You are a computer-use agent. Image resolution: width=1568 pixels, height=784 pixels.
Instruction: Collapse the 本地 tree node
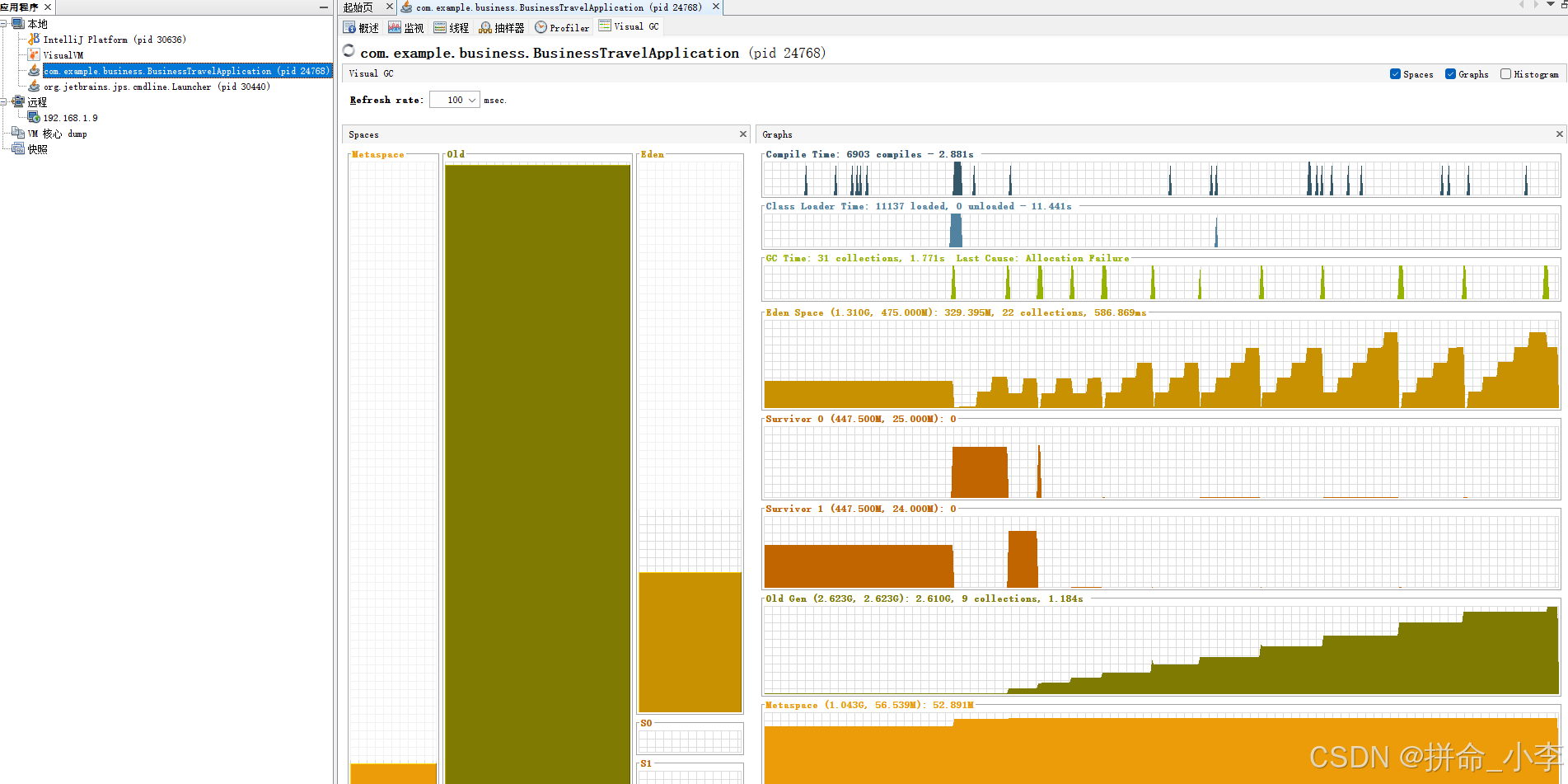(x=4, y=24)
